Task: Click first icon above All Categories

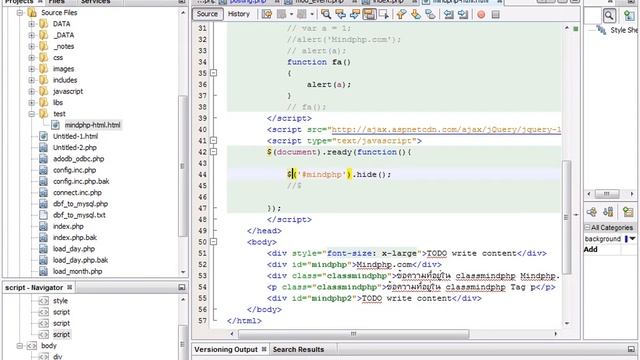Action: point(591,211)
